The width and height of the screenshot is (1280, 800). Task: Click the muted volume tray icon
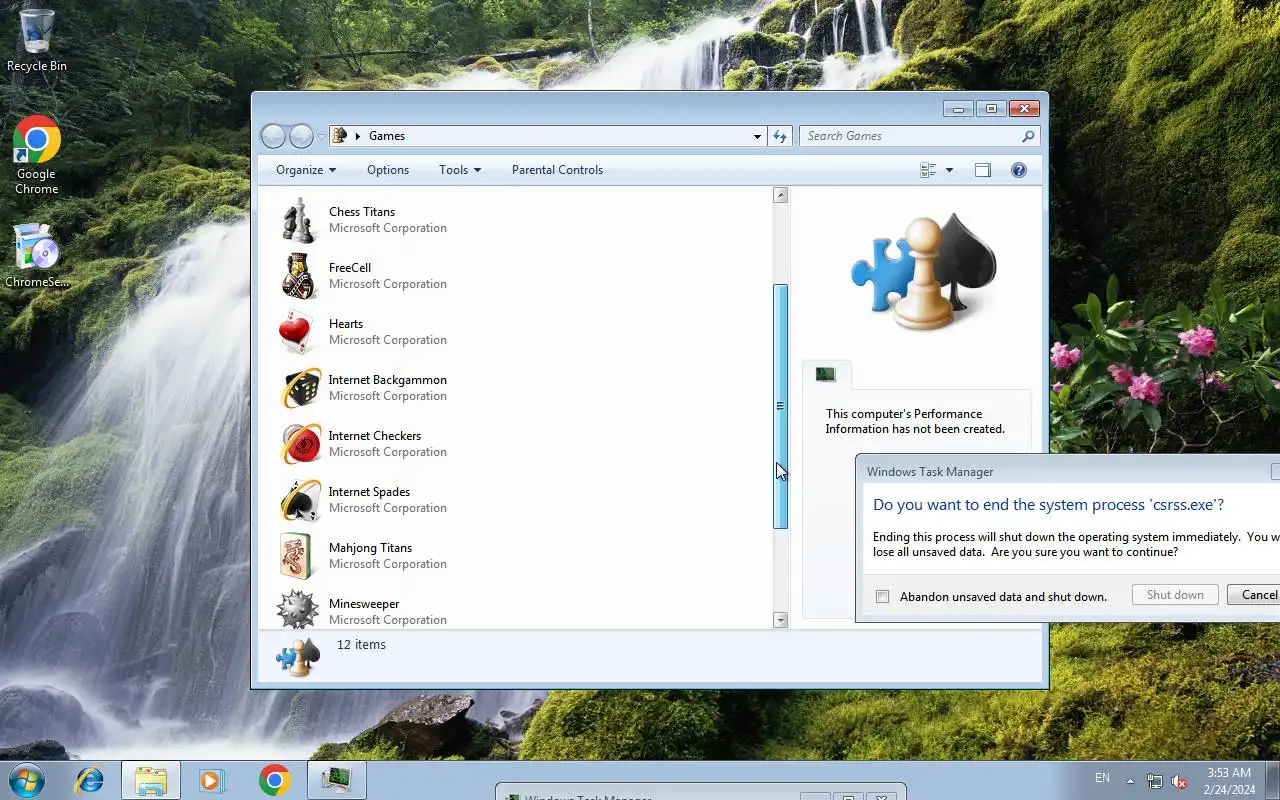1180,781
